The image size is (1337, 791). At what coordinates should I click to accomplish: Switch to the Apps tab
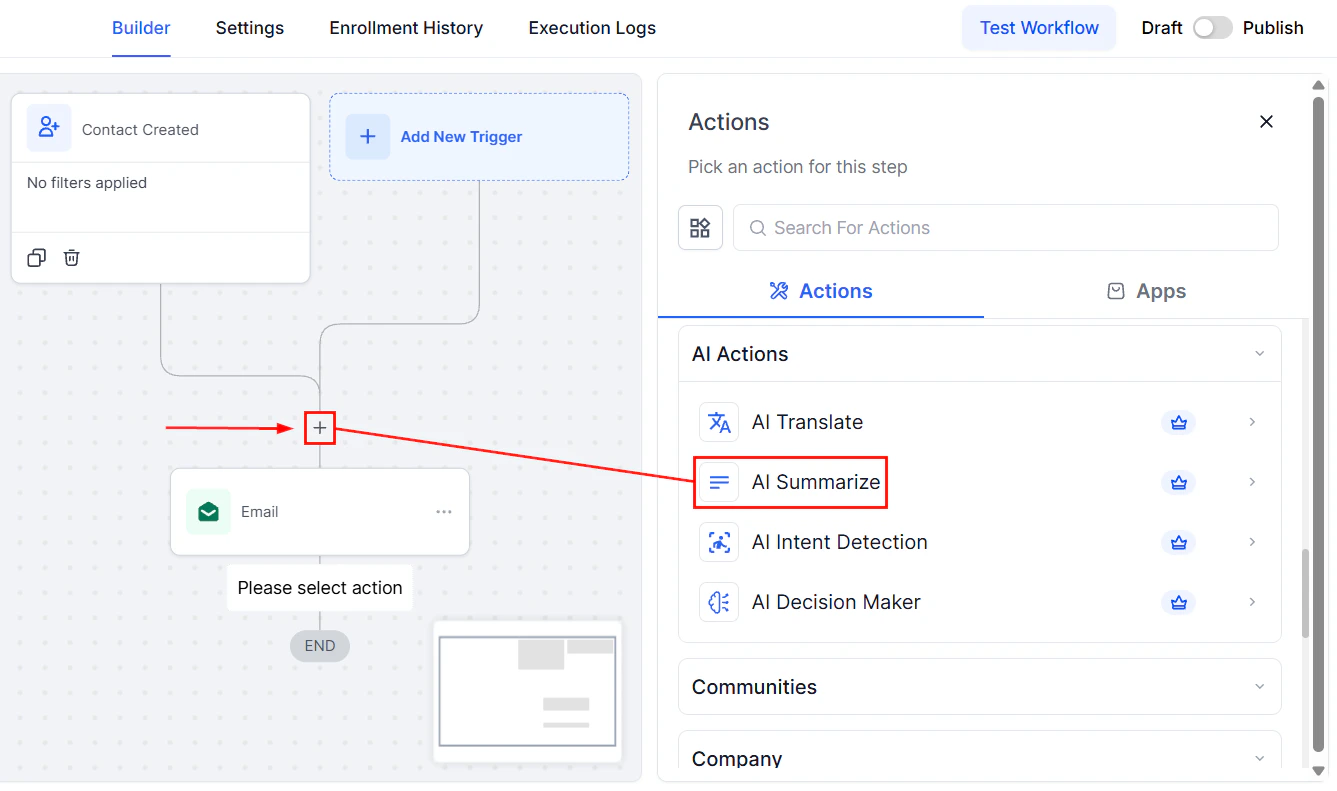(1146, 291)
